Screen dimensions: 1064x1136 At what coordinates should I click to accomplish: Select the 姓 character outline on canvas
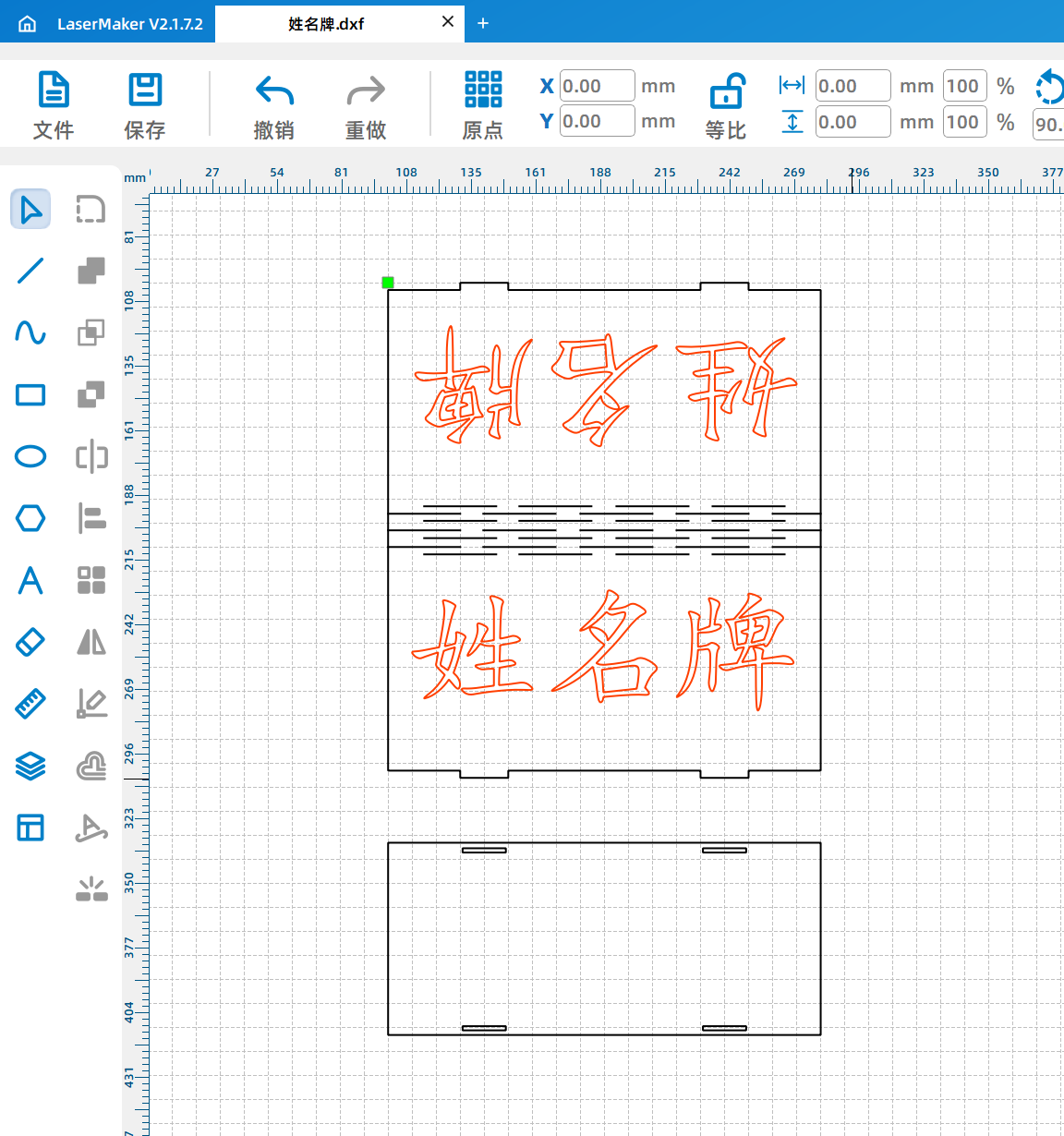[x=473, y=648]
